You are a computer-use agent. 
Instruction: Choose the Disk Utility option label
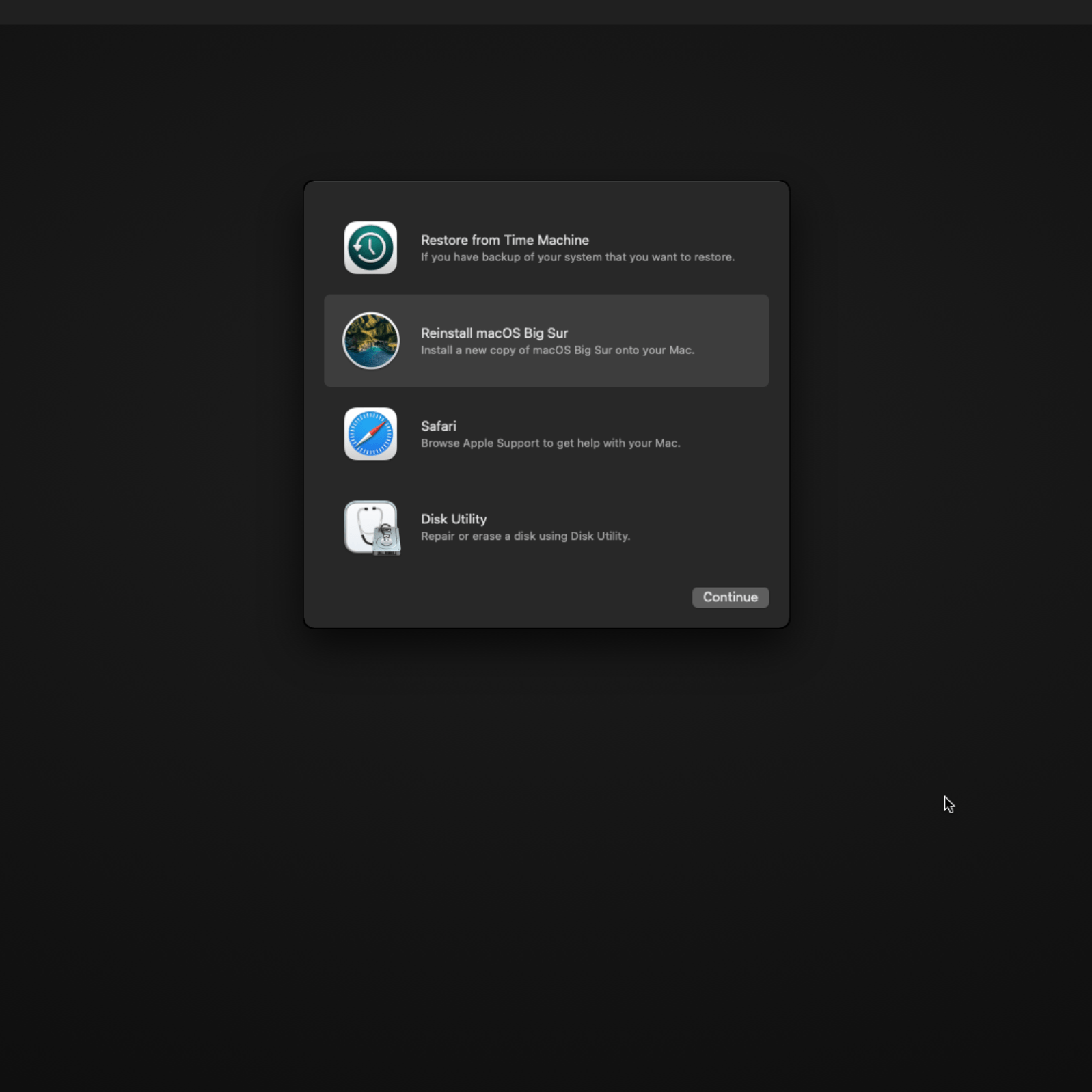(454, 519)
